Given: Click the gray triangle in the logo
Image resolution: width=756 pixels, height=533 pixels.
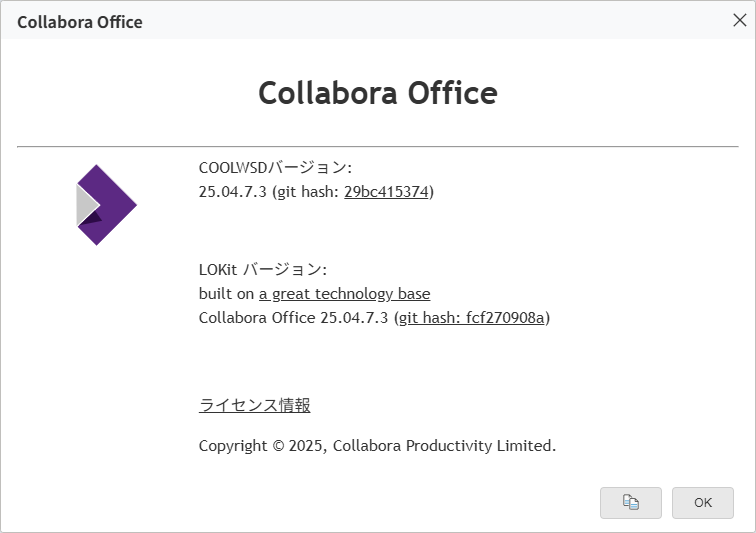Looking at the screenshot, I should pos(86,205).
